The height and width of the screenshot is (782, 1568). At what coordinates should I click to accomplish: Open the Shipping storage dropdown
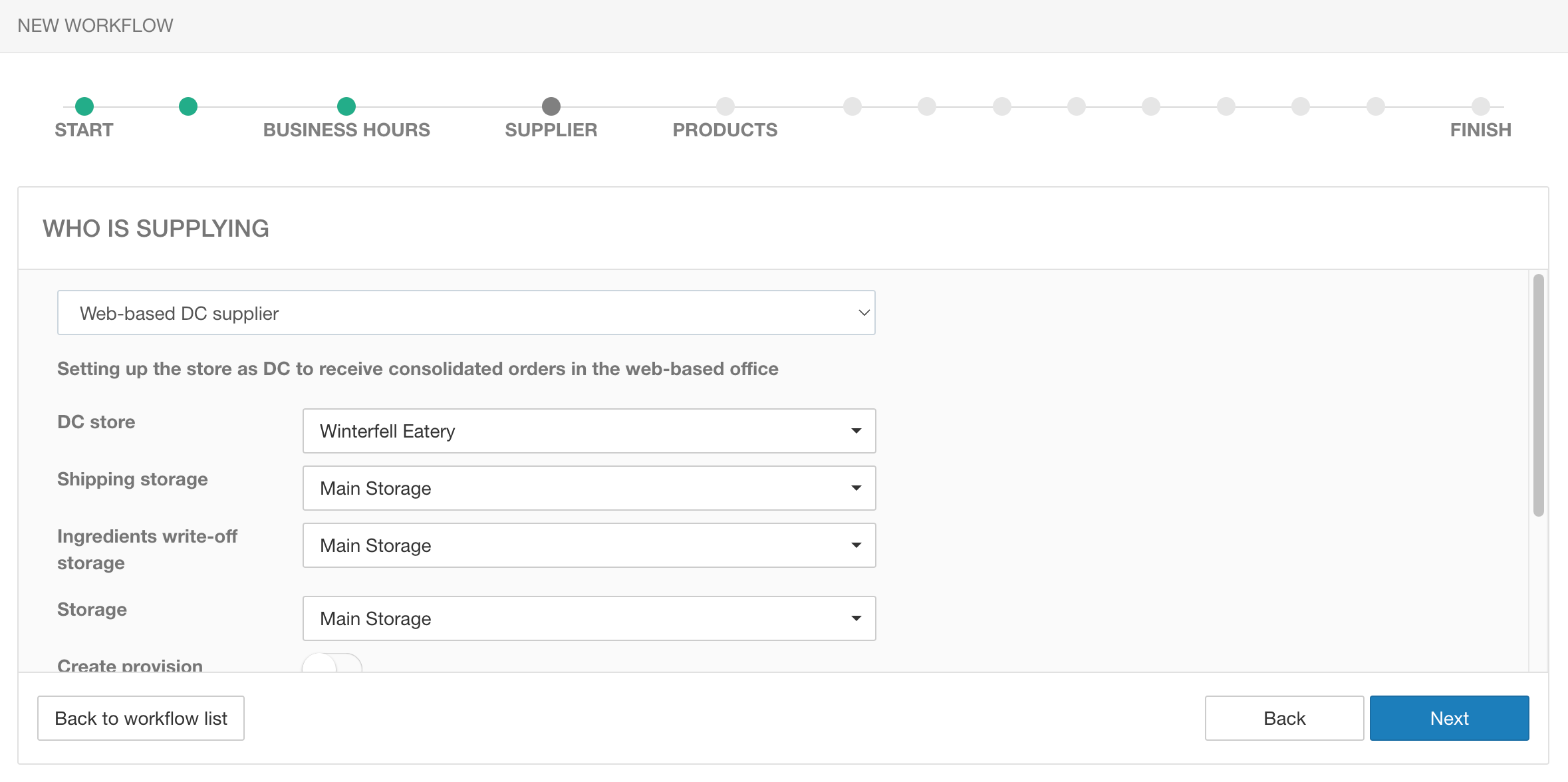point(589,488)
